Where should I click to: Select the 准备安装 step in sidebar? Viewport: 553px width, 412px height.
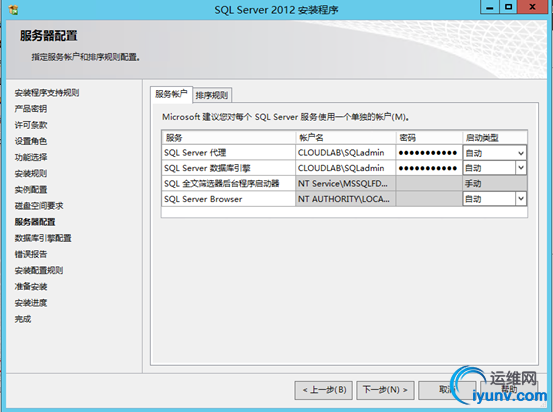click(x=31, y=287)
